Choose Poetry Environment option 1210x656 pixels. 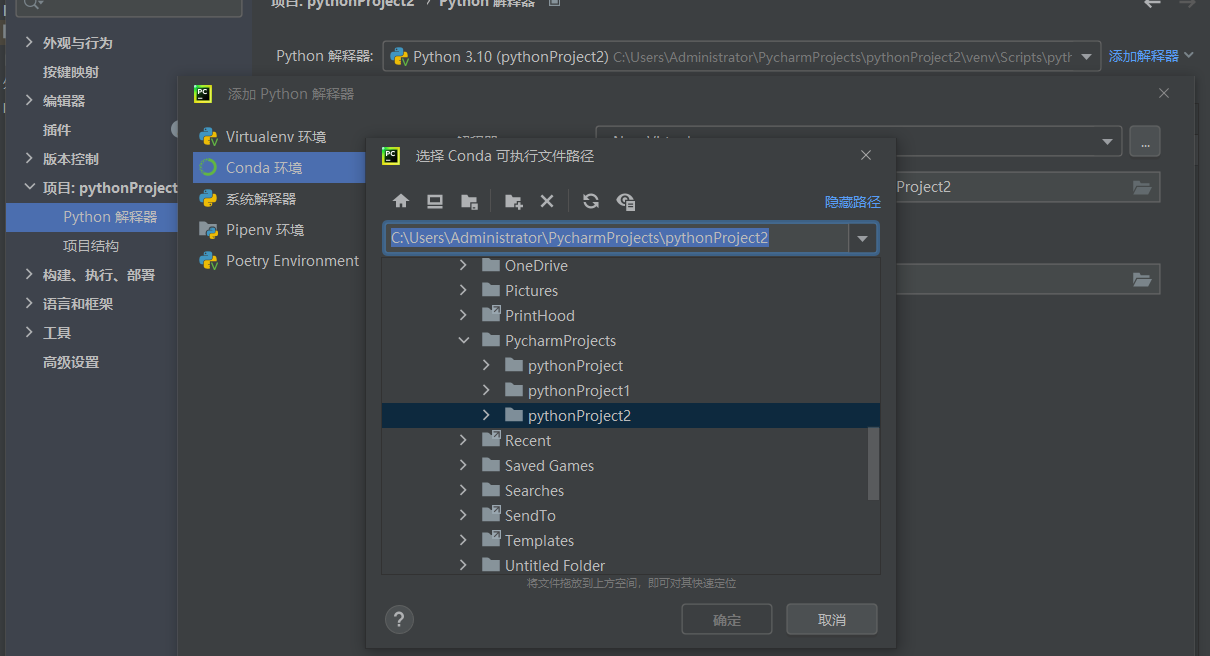(291, 261)
